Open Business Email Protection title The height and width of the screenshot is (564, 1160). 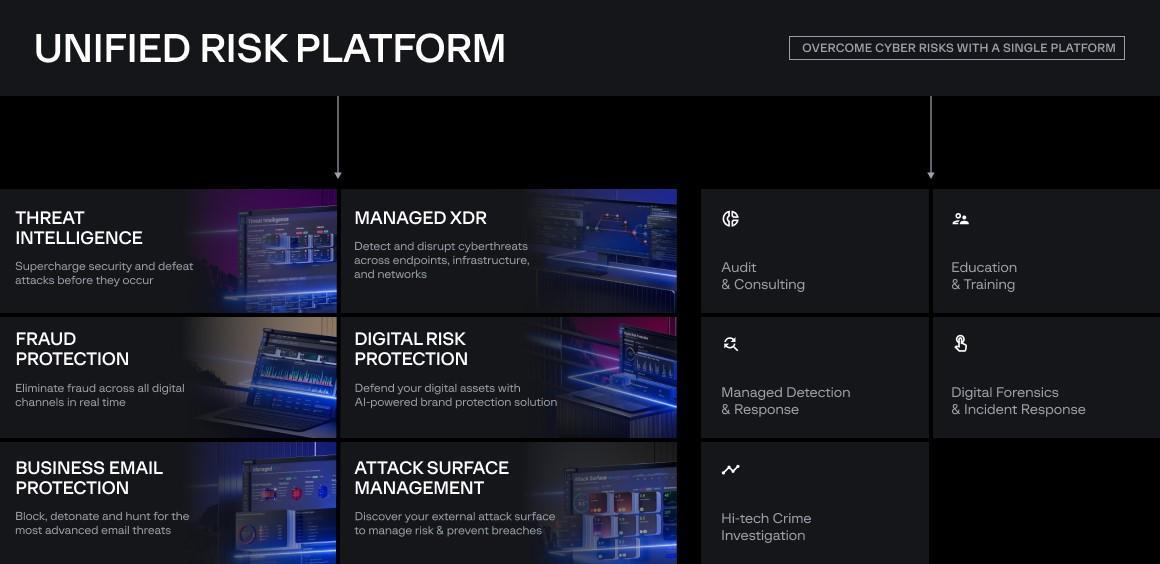pos(89,478)
